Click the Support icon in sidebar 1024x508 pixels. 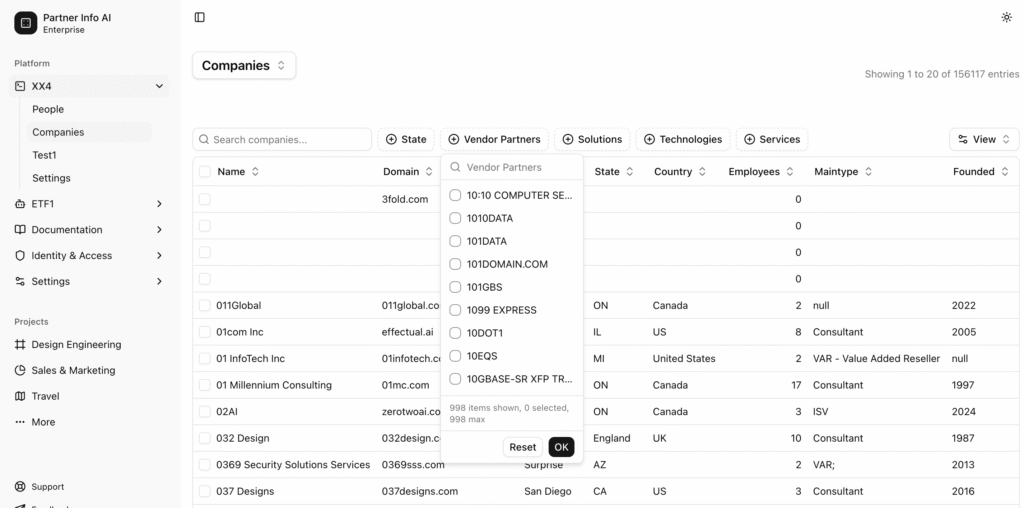coord(20,487)
